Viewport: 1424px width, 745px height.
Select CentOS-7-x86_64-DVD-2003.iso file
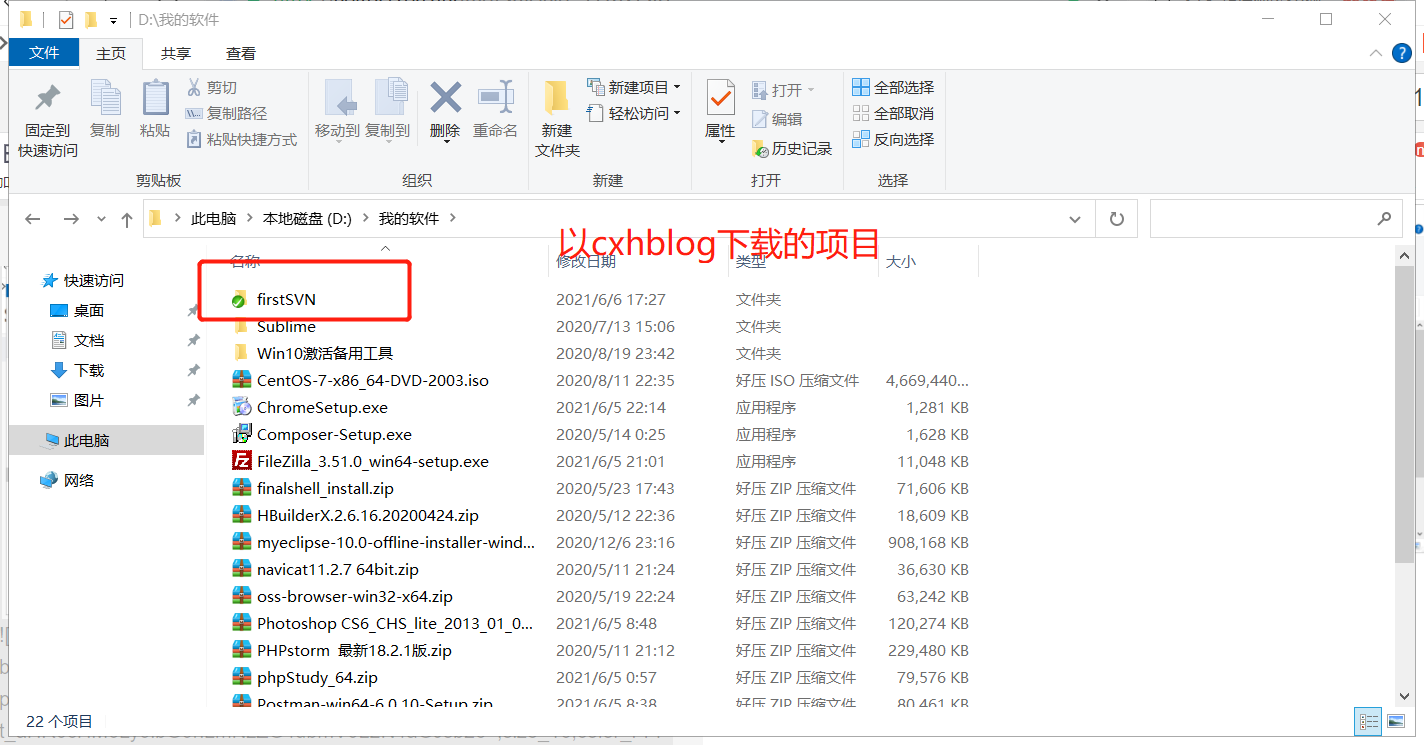(372, 380)
